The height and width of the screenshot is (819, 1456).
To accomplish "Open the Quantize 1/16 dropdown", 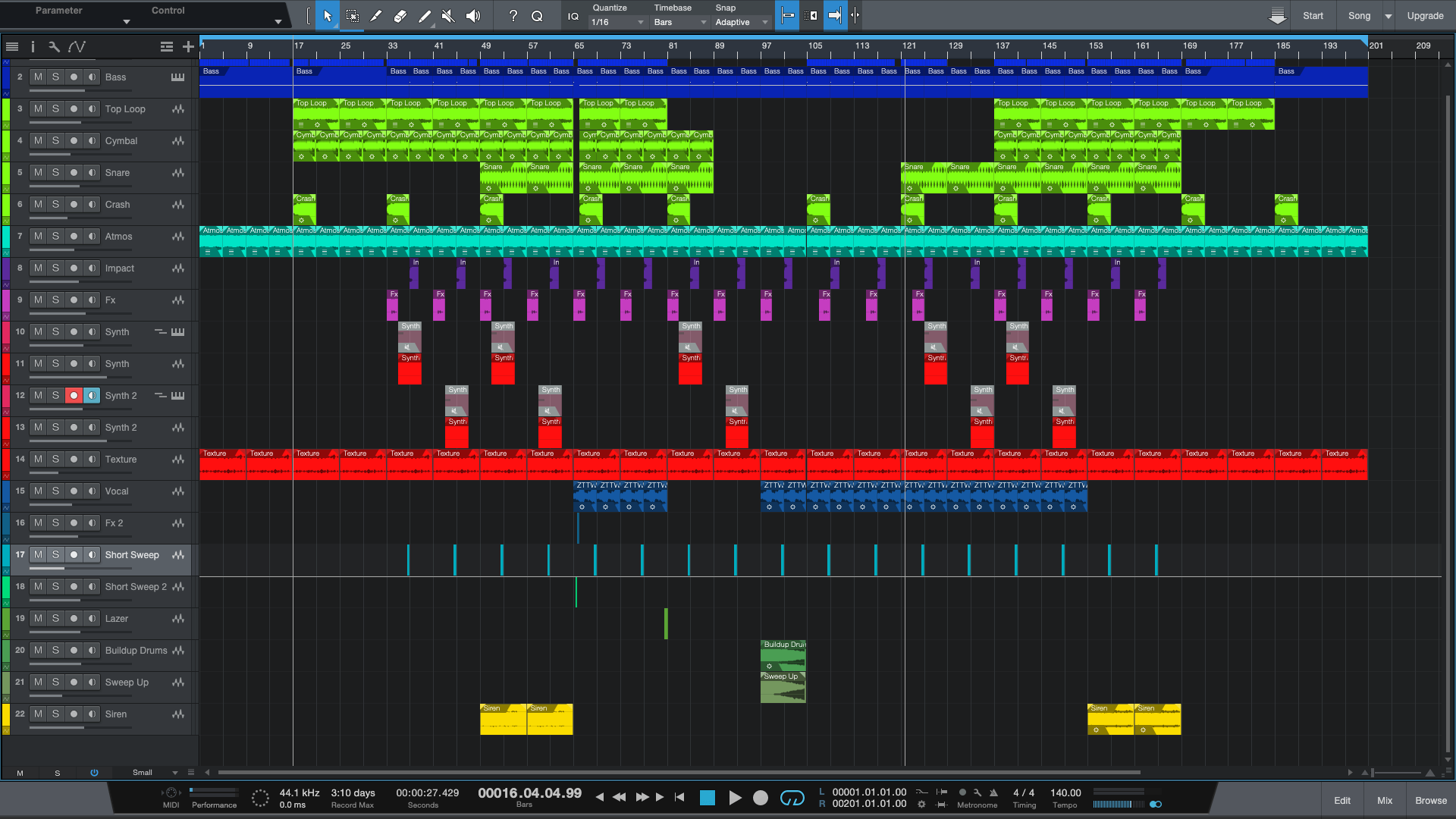I will [617, 22].
